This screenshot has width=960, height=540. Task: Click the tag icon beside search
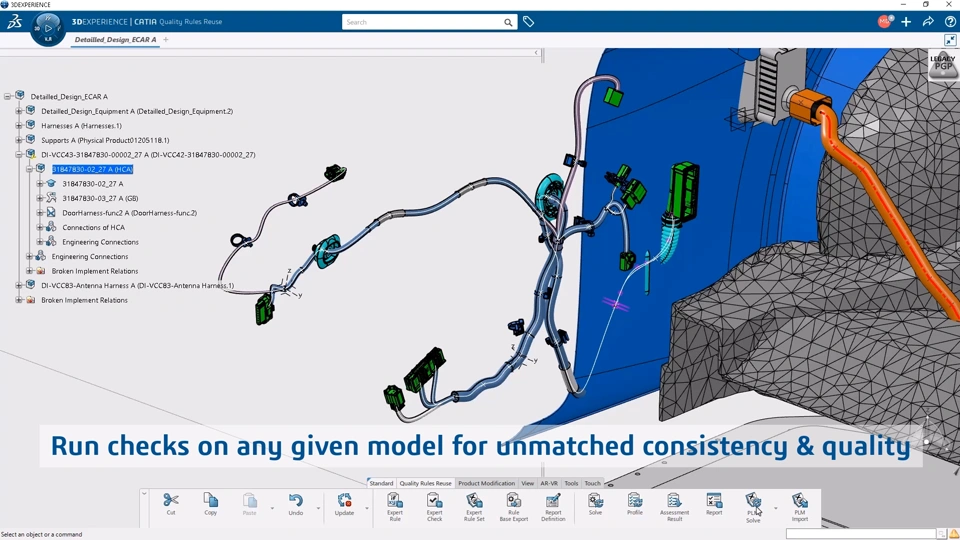tap(528, 22)
